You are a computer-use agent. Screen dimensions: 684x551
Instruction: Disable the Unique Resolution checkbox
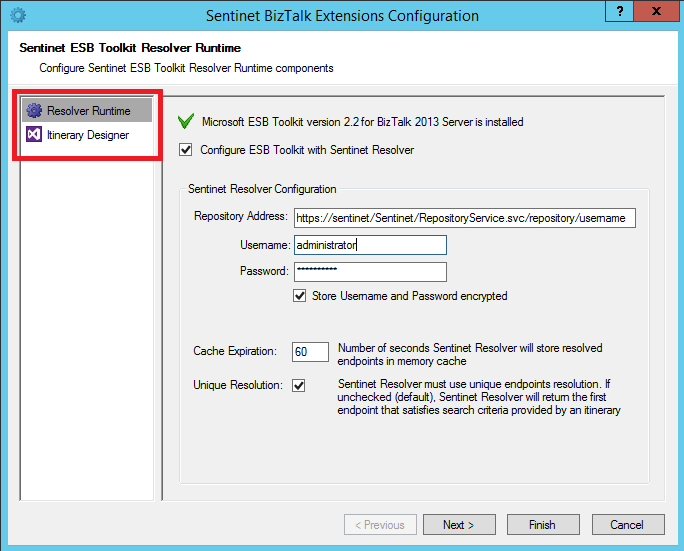coord(299,385)
